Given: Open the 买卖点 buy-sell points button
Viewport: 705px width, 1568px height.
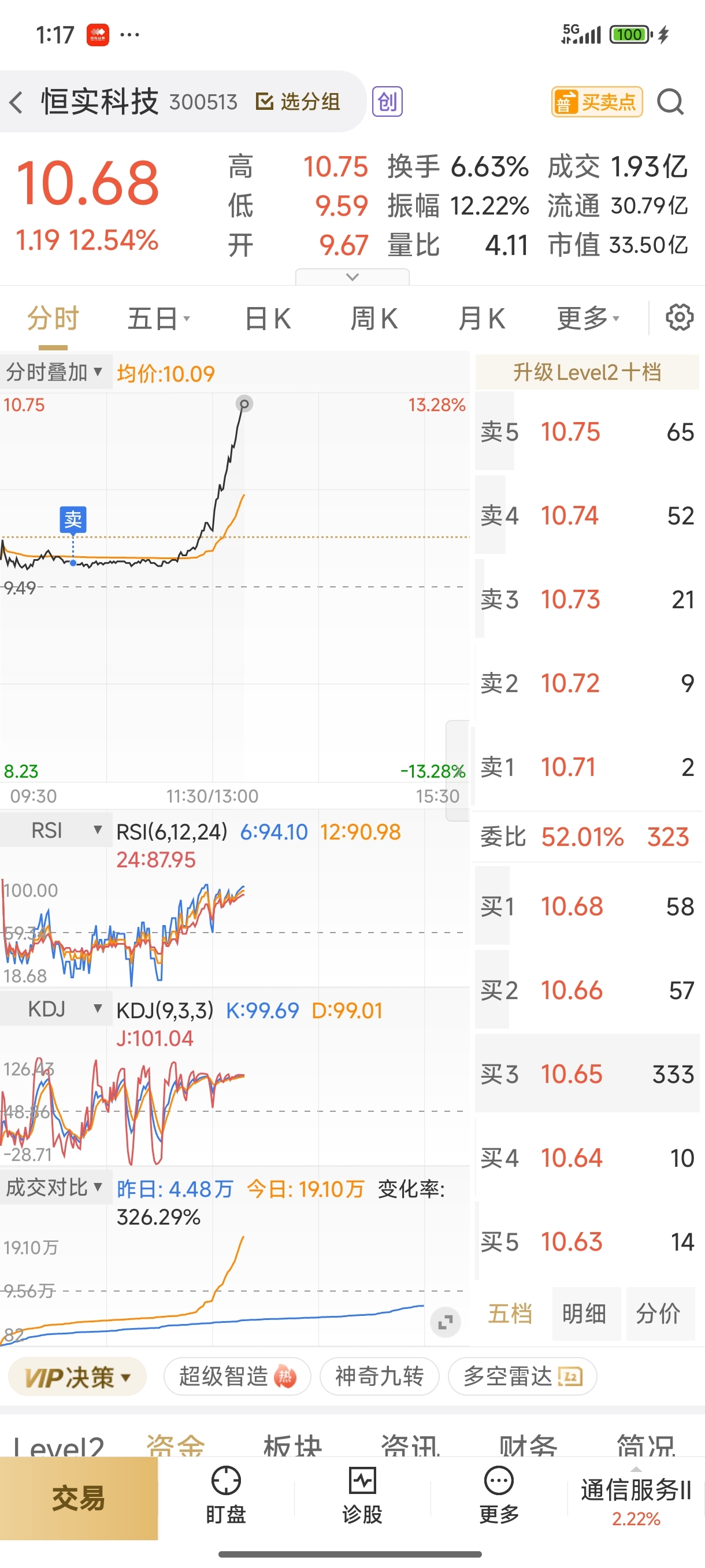Looking at the screenshot, I should [x=597, y=102].
